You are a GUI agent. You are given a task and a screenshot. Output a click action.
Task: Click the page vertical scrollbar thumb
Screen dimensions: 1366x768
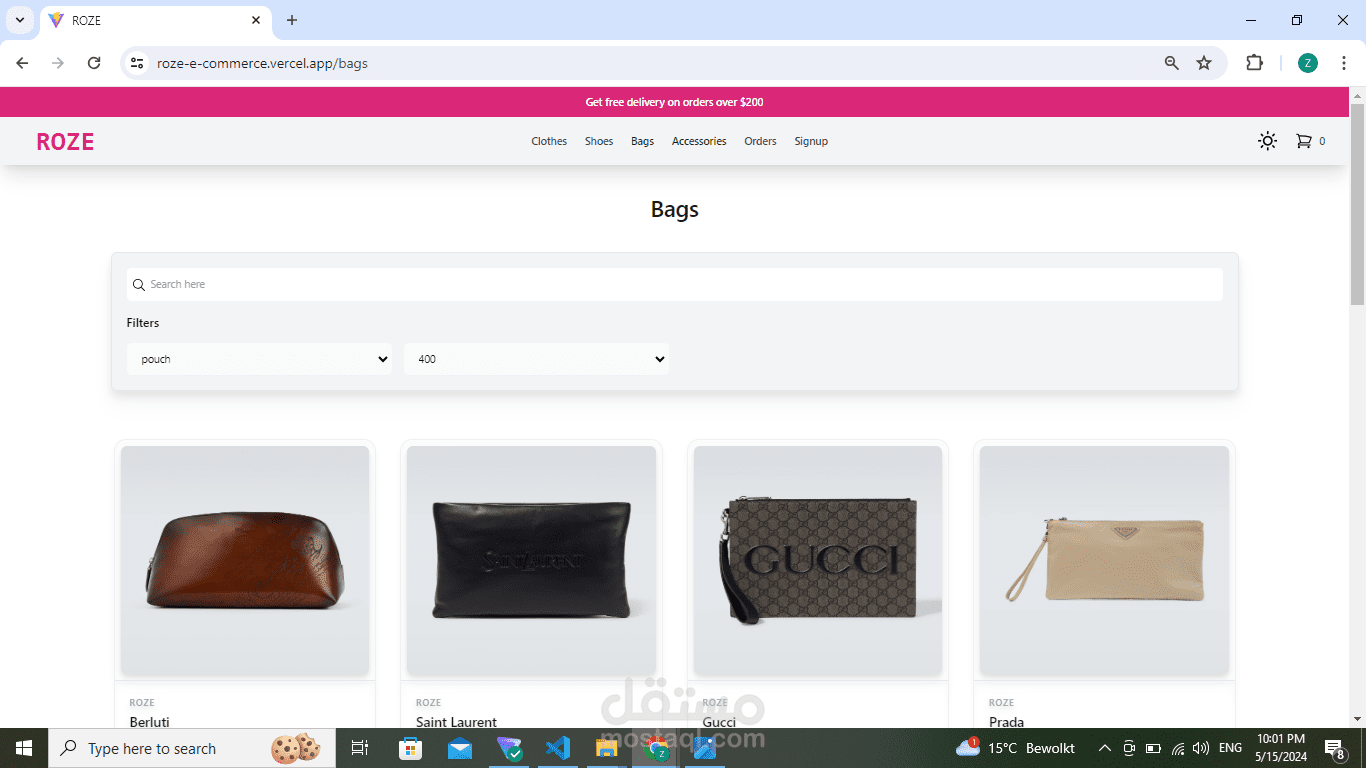[x=1357, y=203]
